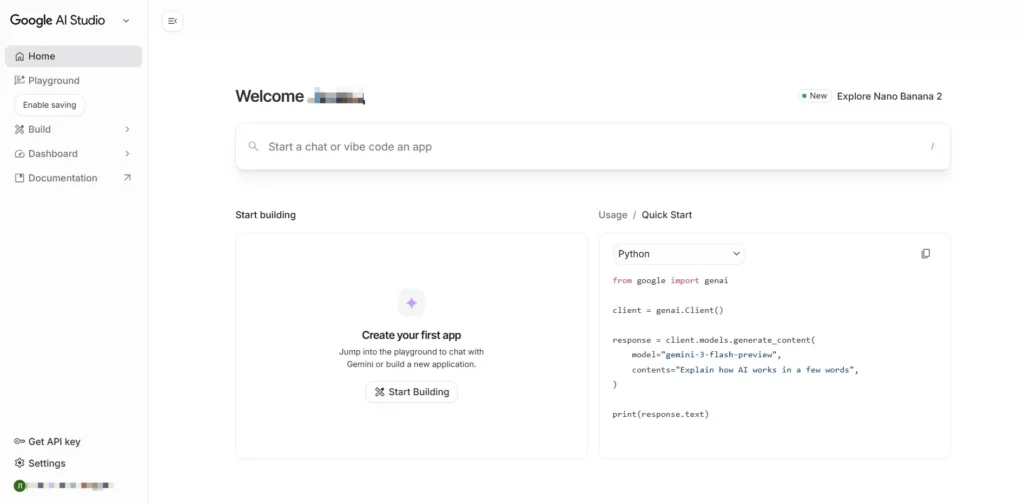Open the Google AI Studio title dropdown
The height and width of the screenshot is (504, 1024).
pos(126,21)
